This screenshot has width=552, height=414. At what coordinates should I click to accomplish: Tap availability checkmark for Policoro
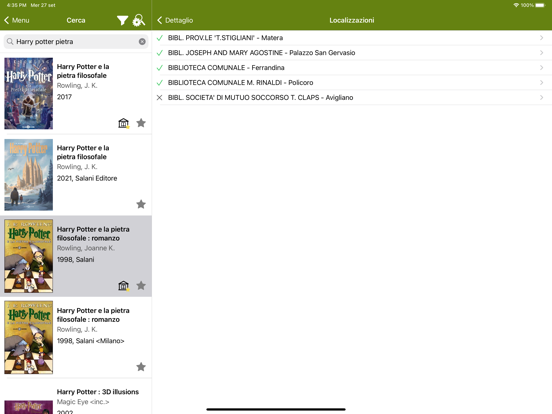(159, 83)
